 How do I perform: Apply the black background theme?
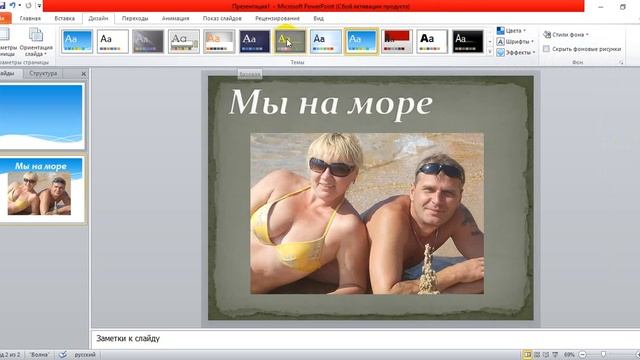(468, 41)
